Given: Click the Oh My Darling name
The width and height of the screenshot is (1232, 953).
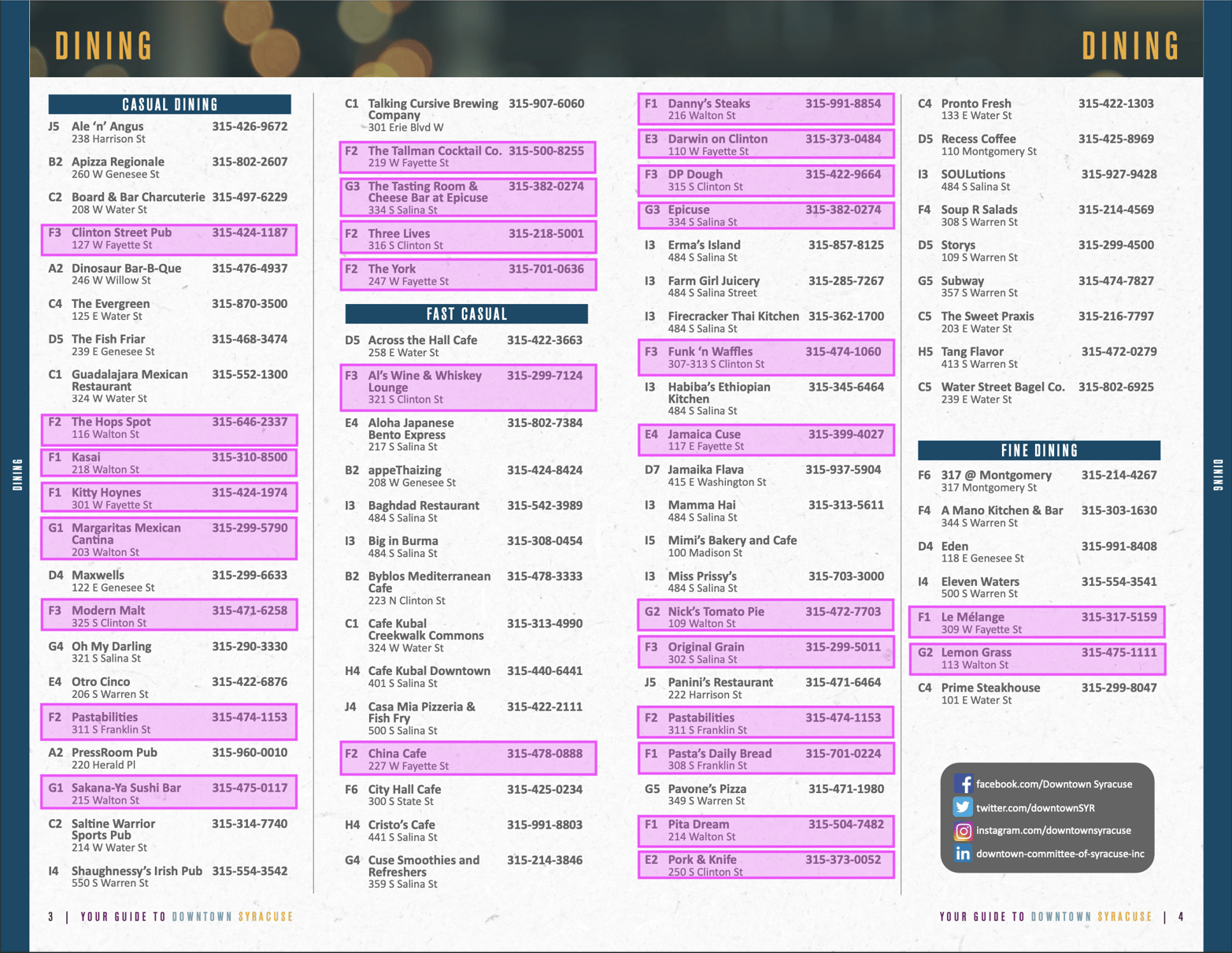Looking at the screenshot, I should tap(111, 646).
